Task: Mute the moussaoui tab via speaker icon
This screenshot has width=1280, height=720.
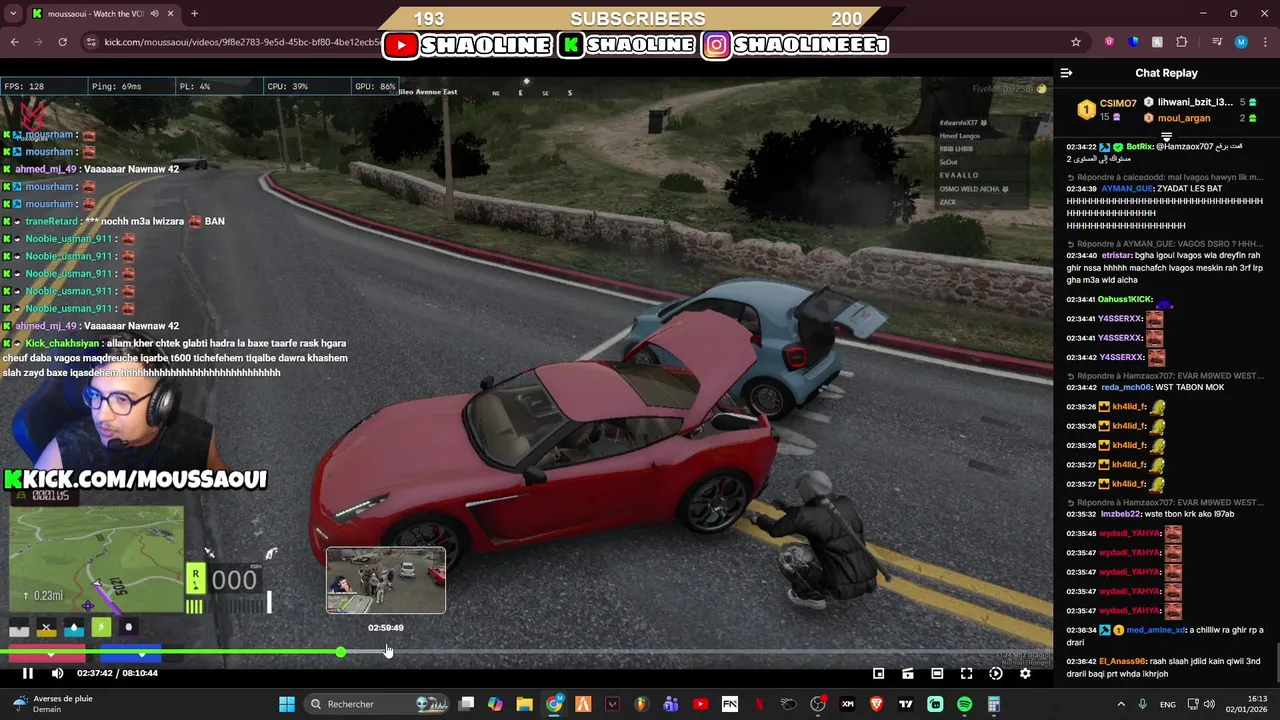Action: 154,14
